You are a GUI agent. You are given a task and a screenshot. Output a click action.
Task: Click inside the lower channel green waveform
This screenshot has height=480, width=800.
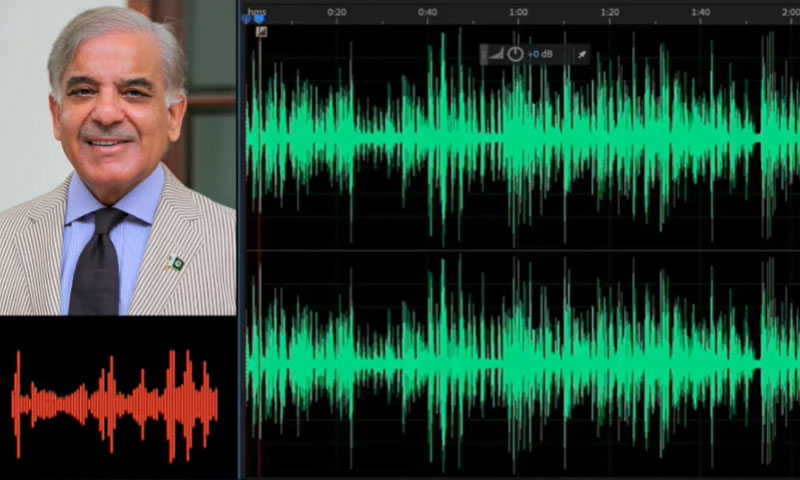coord(500,360)
